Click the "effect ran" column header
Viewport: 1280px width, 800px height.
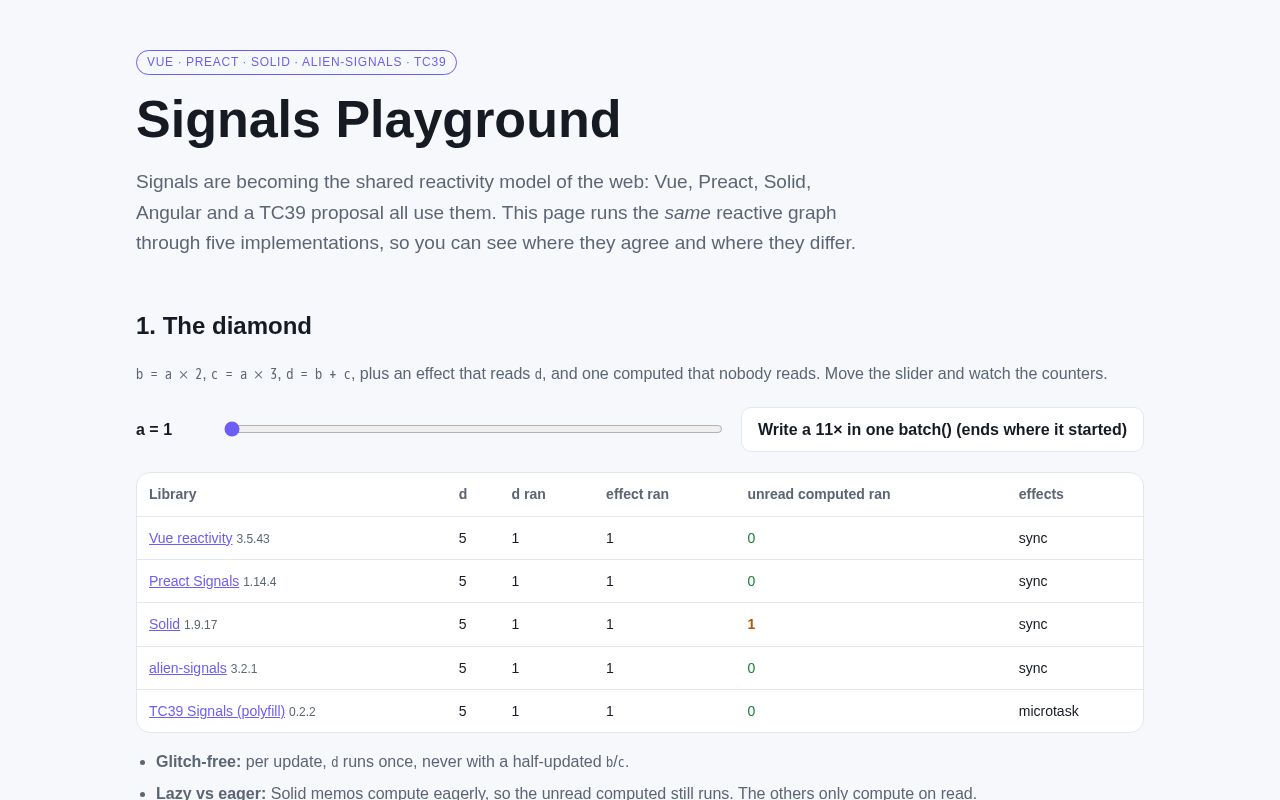click(x=637, y=494)
